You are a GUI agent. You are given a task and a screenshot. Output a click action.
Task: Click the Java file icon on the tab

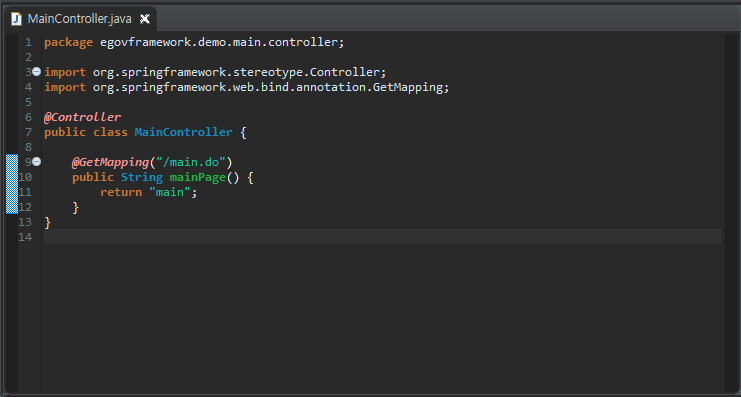click(17, 19)
